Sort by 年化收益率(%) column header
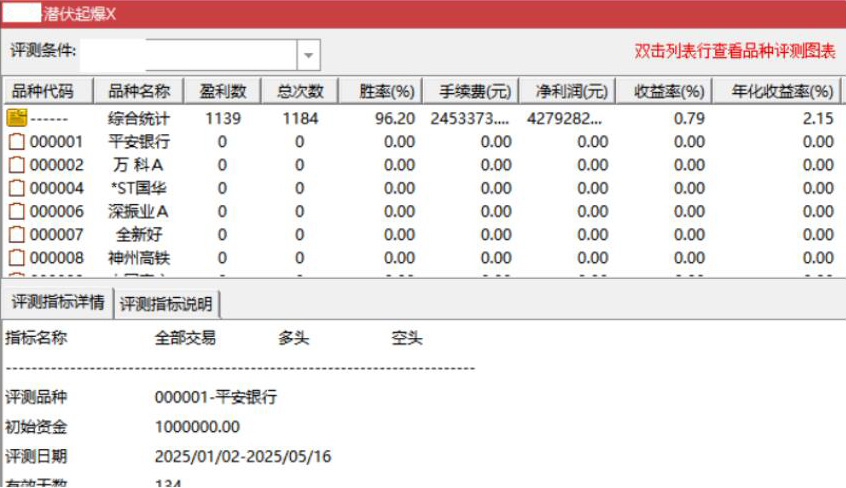846x488 pixels. [777, 91]
